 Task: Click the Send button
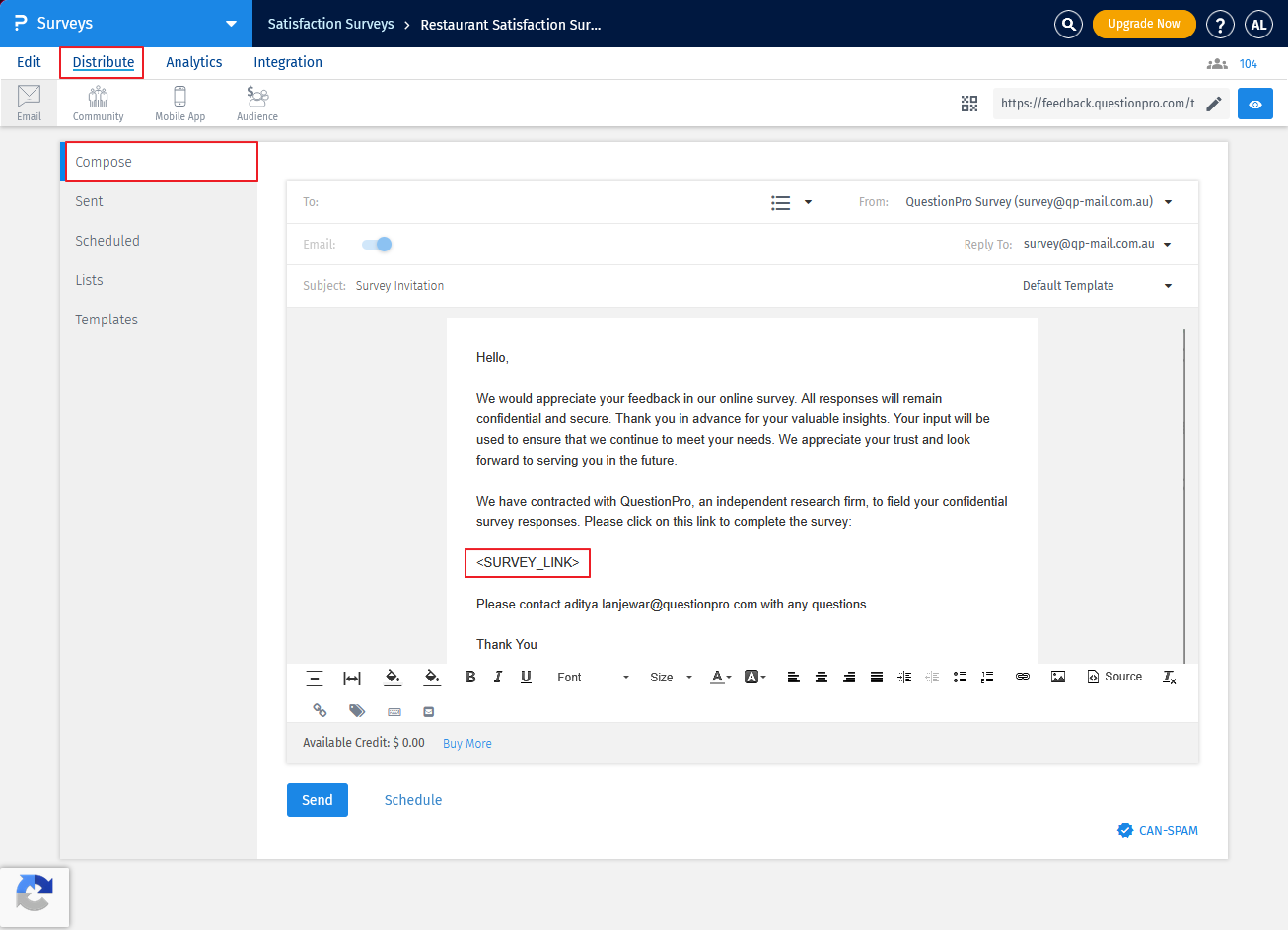tap(317, 800)
